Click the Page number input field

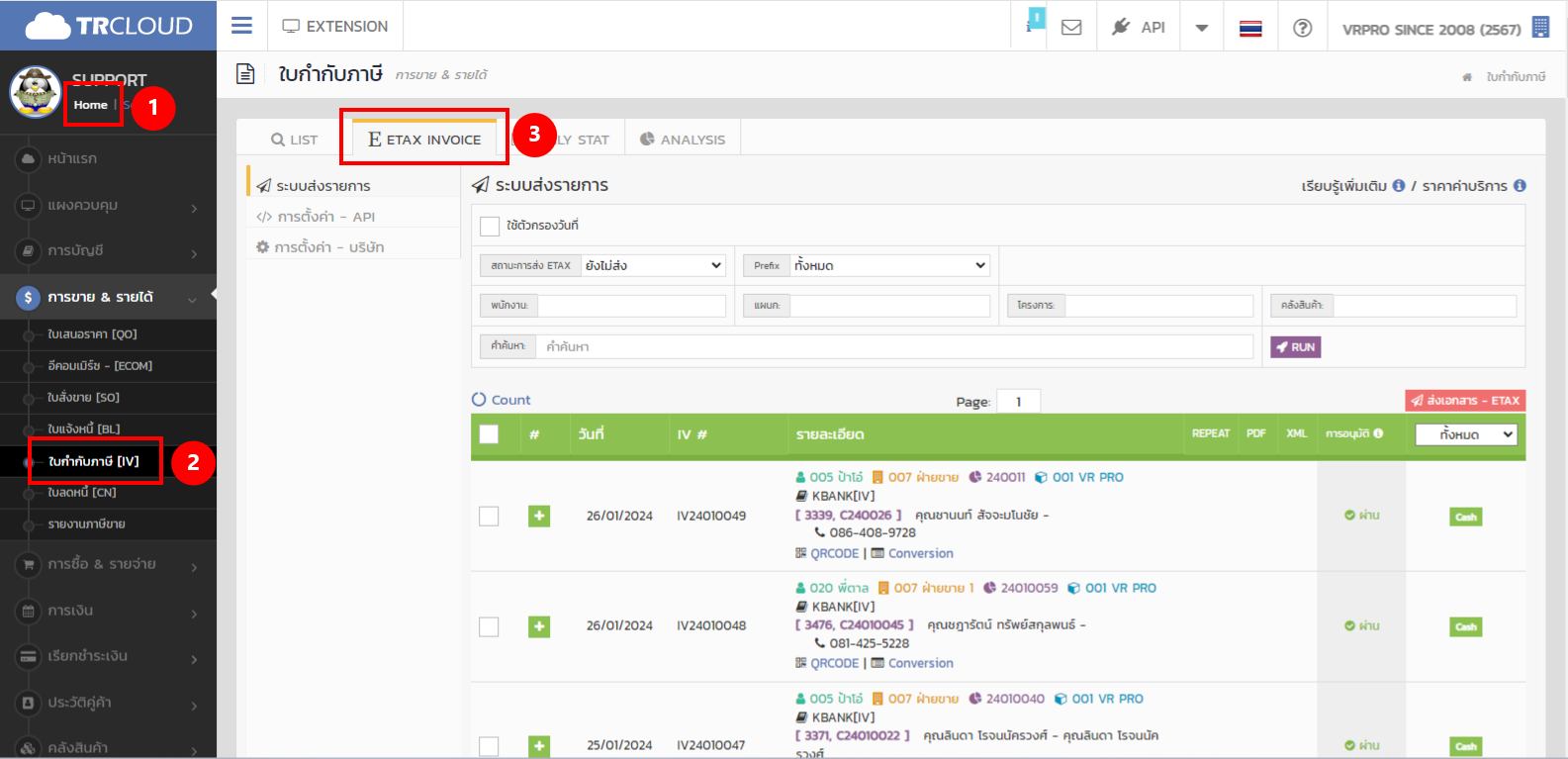(x=1018, y=401)
